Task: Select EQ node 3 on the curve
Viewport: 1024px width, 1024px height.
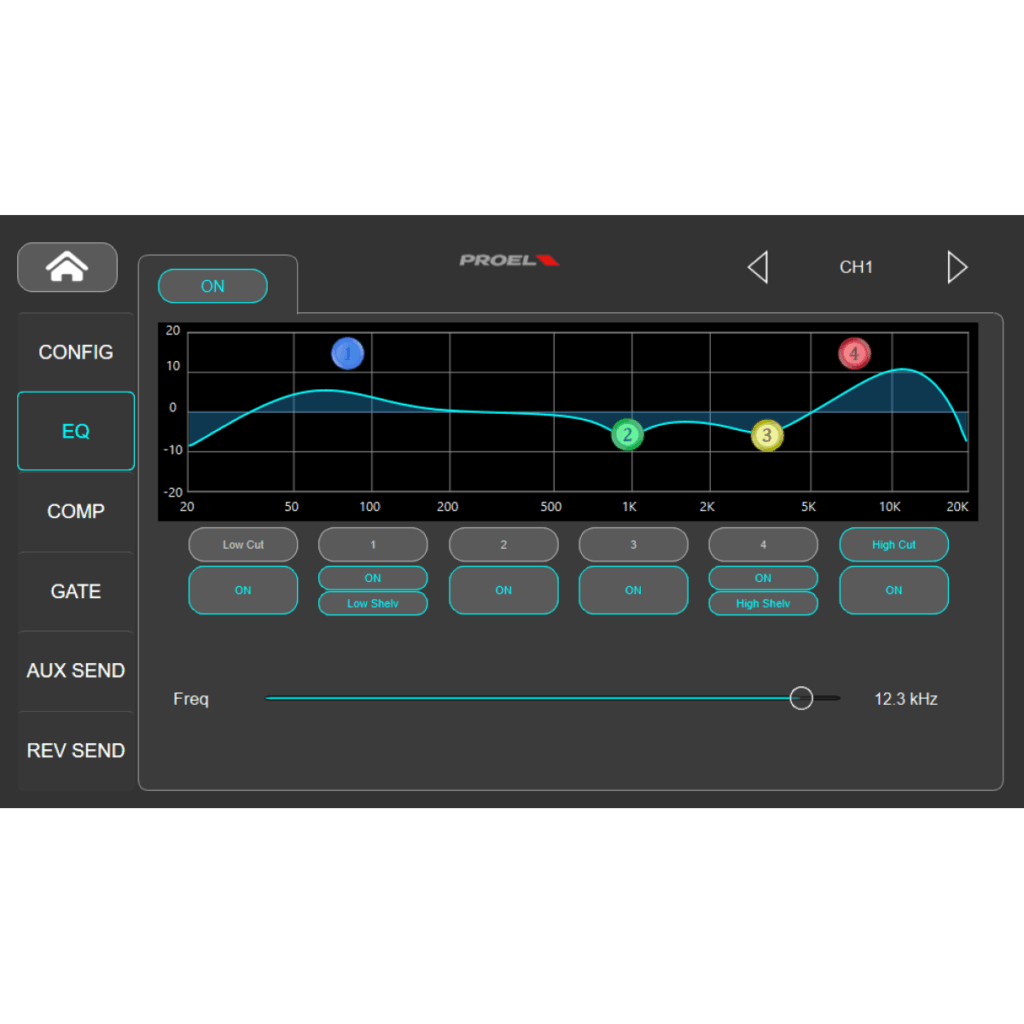Action: pyautogui.click(x=766, y=435)
